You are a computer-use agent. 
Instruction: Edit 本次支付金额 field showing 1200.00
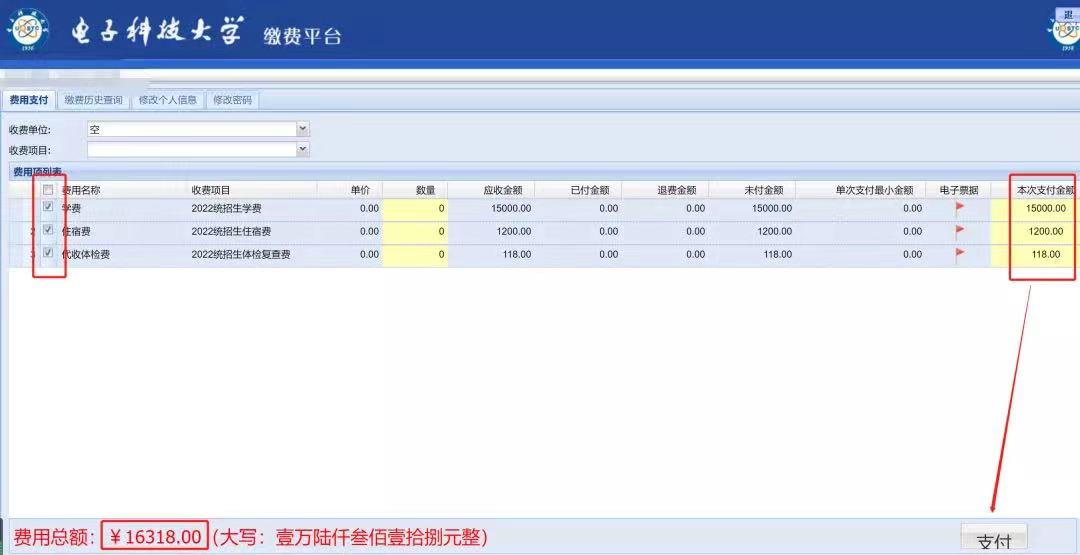tap(1035, 232)
